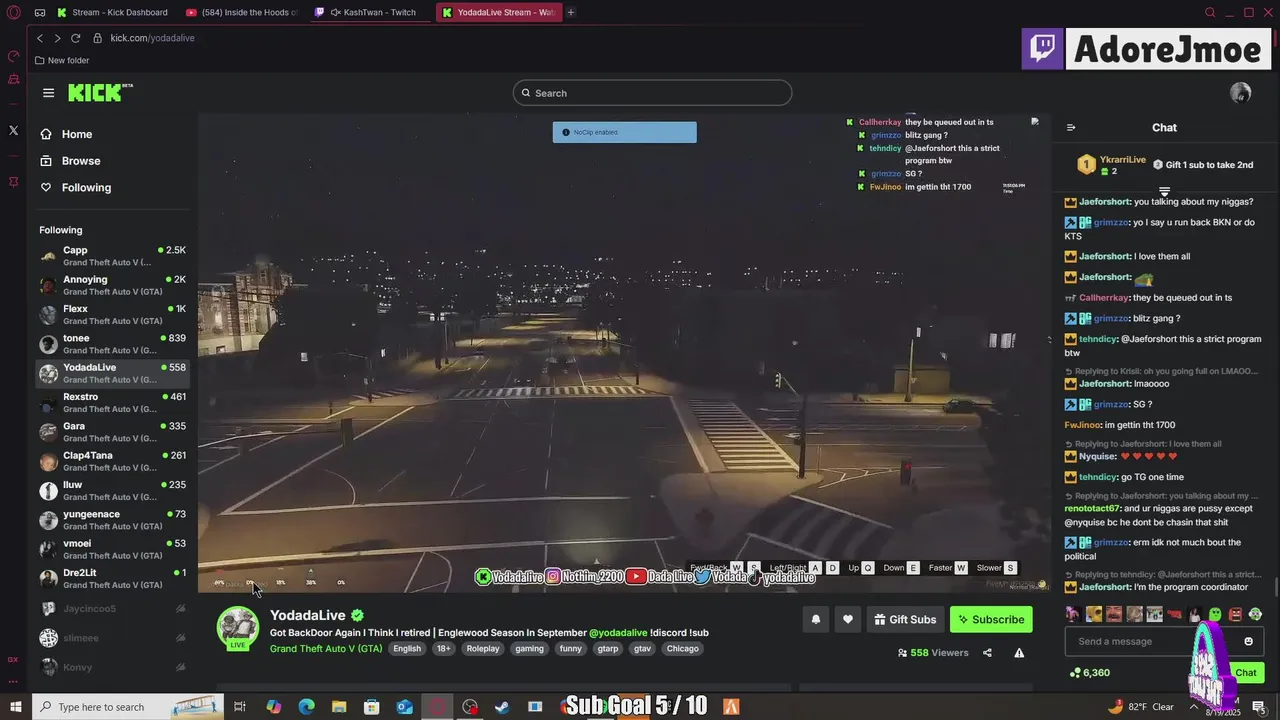Select the YodadaLive Stream tab
Image resolution: width=1280 pixels, height=720 pixels.
(x=498, y=13)
